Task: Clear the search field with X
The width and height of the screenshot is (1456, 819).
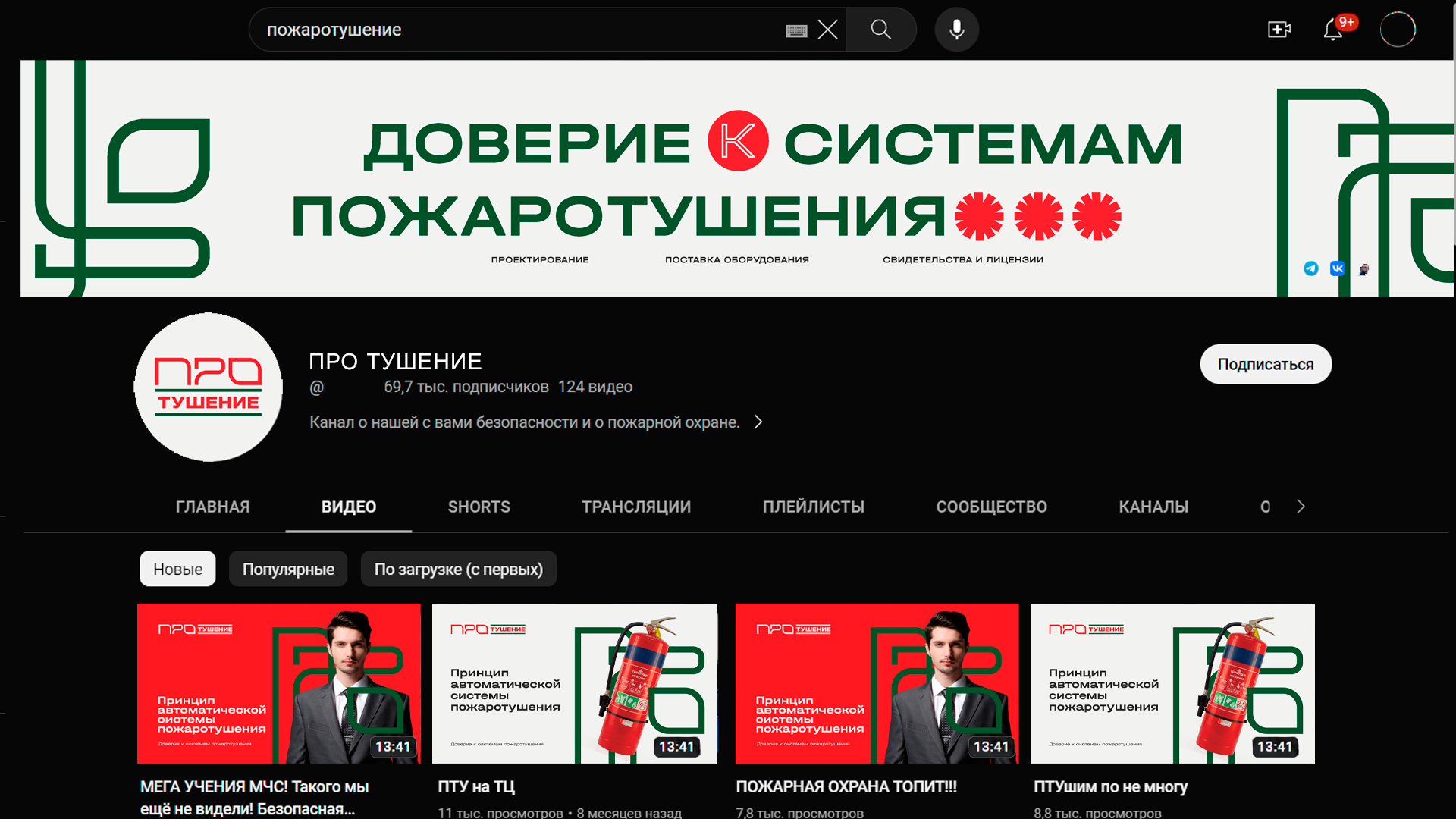Action: [827, 30]
